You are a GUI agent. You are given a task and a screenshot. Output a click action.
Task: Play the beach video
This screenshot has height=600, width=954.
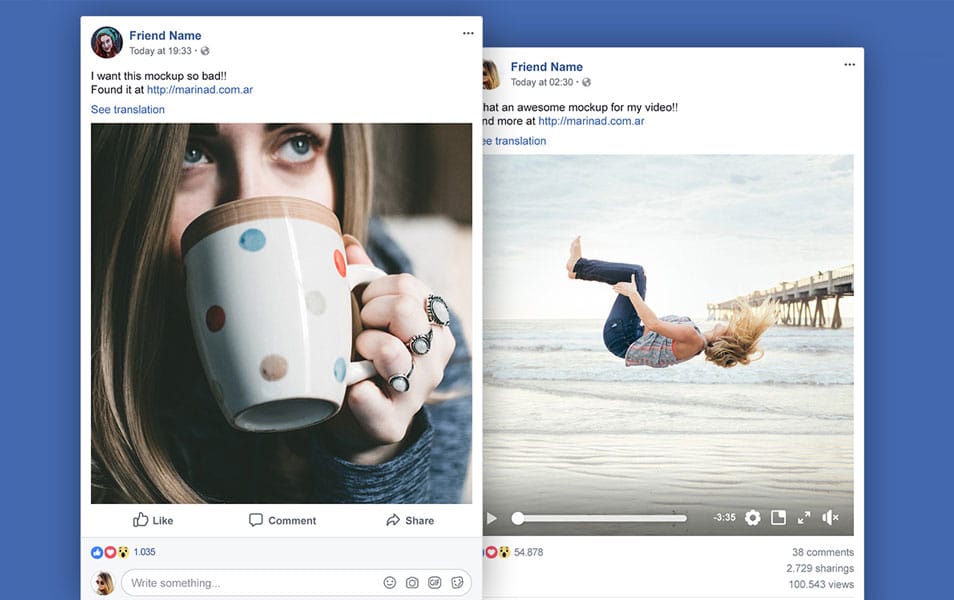click(x=491, y=518)
